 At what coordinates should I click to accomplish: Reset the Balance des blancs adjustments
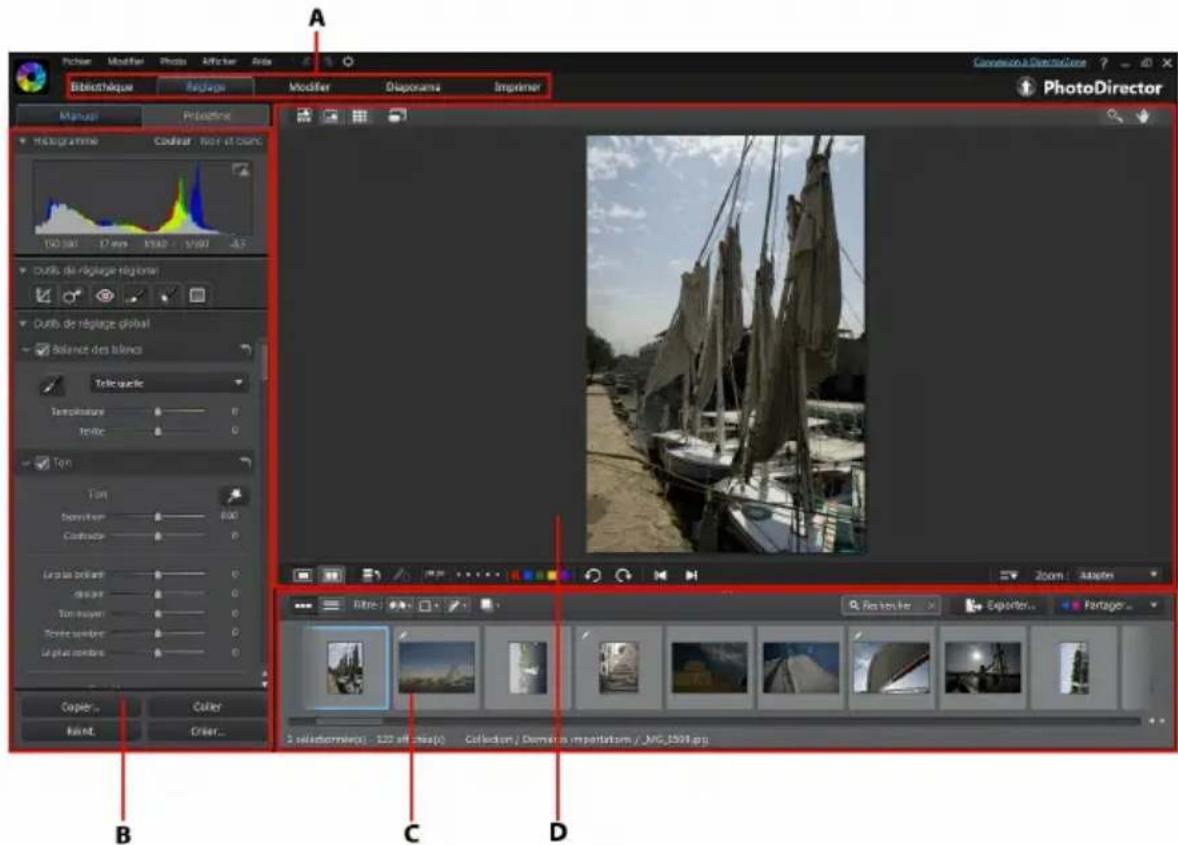246,350
